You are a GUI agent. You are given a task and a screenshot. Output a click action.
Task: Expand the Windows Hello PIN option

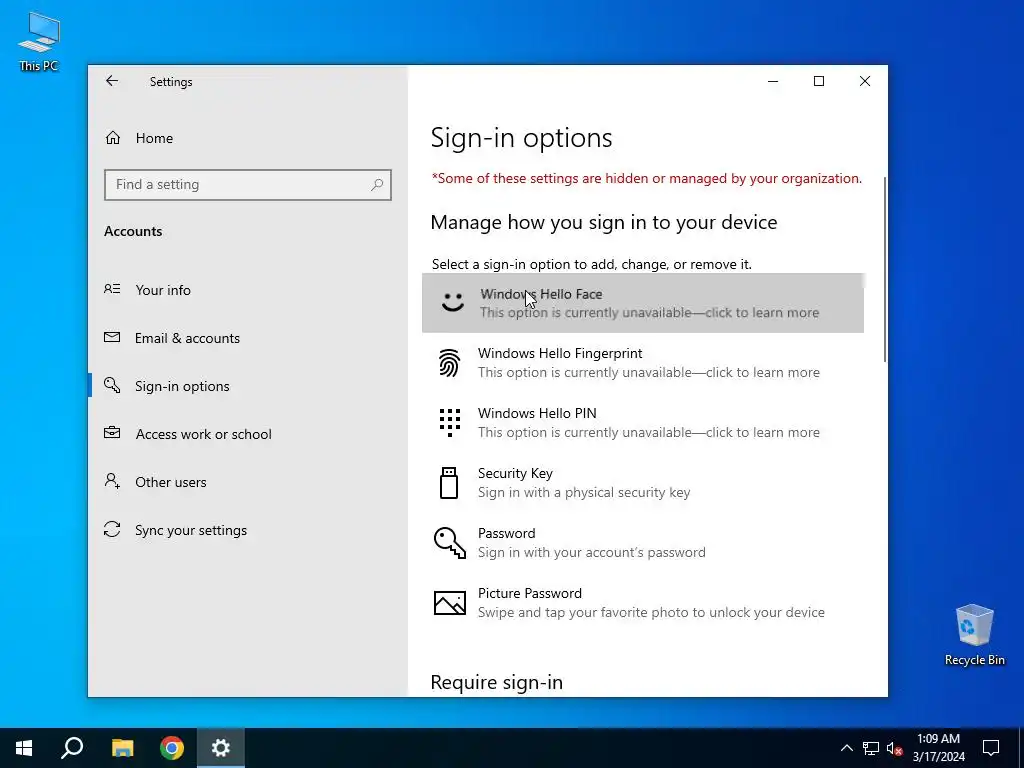coord(643,423)
